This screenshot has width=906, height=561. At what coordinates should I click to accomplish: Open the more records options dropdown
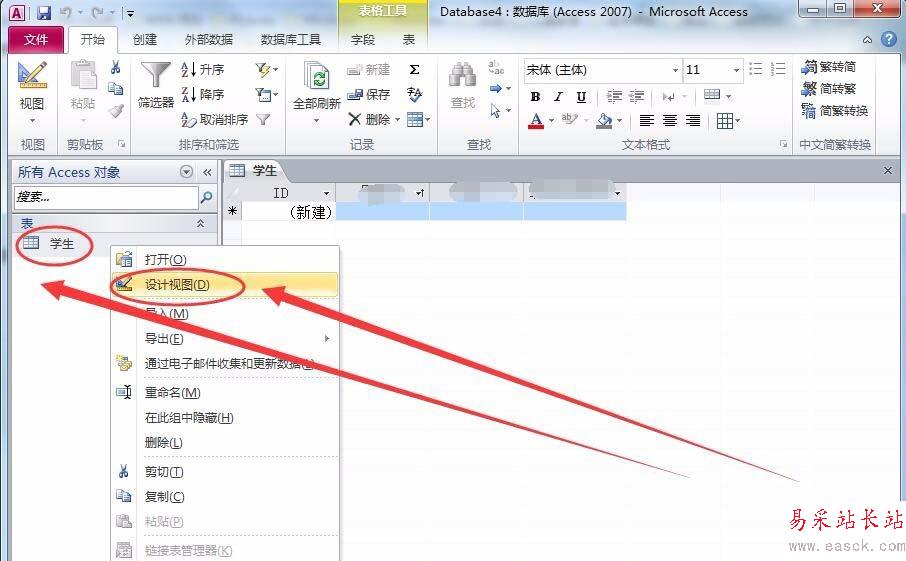(418, 120)
